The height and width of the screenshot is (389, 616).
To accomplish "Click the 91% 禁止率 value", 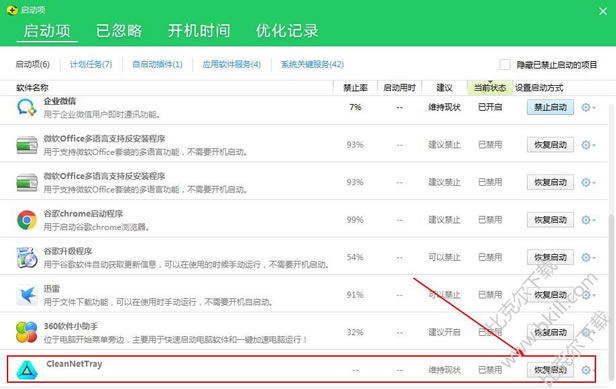I will point(355,295).
